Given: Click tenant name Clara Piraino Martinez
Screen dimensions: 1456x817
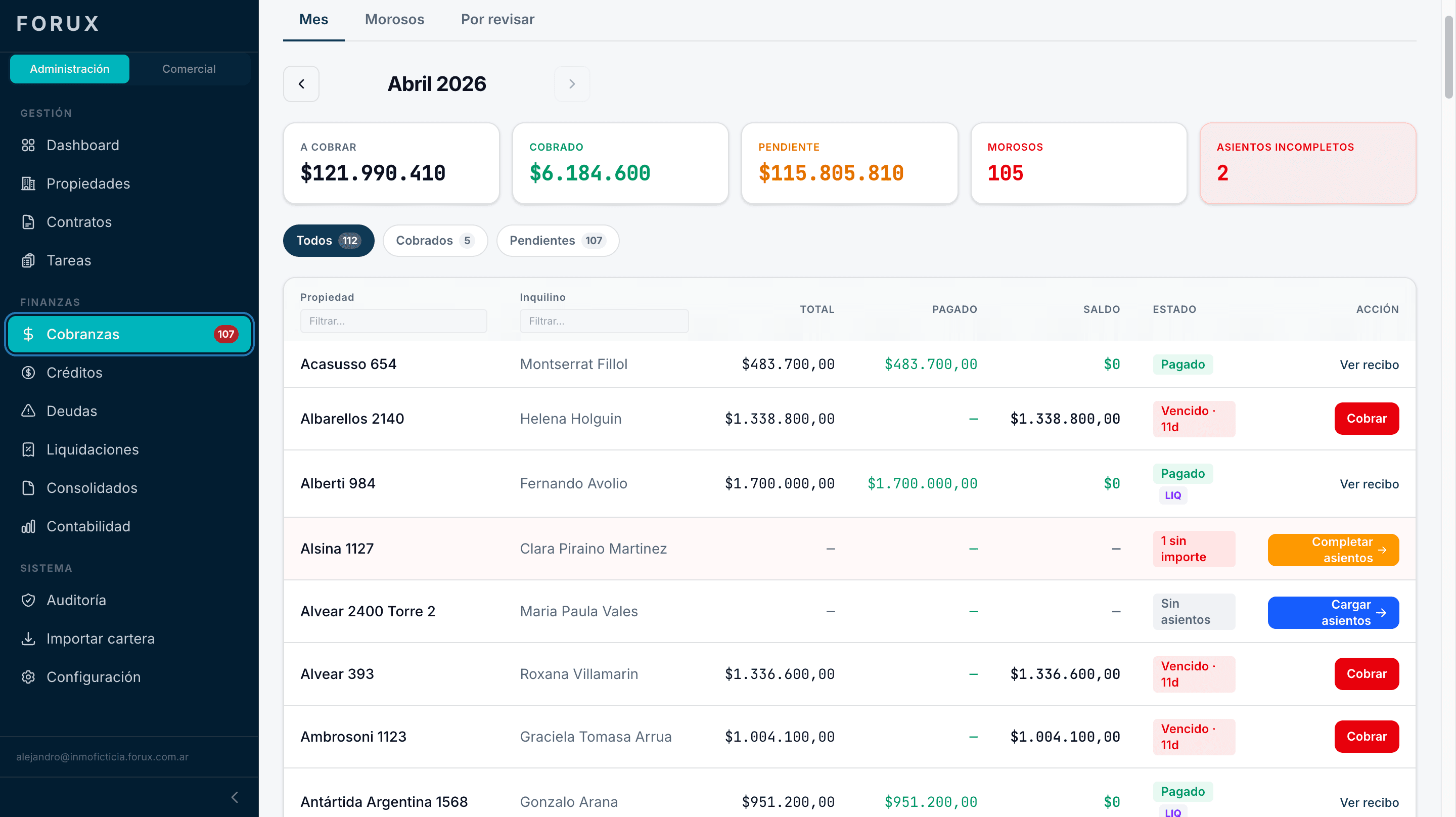Looking at the screenshot, I should pyautogui.click(x=593, y=549).
